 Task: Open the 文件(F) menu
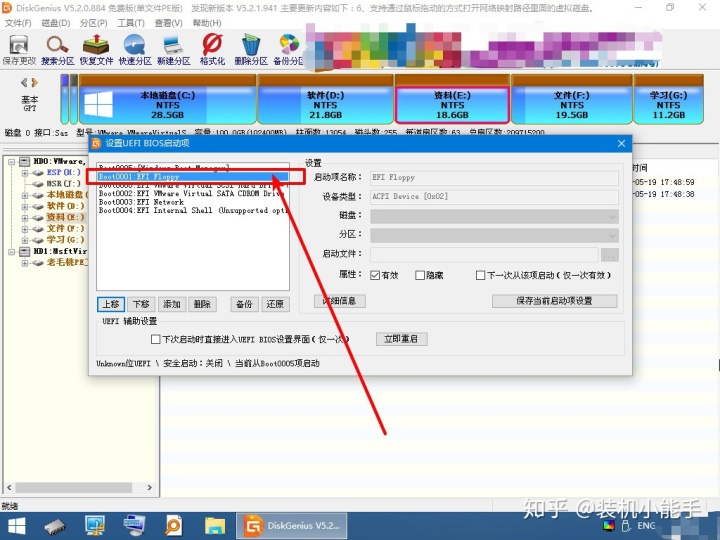(x=18, y=23)
